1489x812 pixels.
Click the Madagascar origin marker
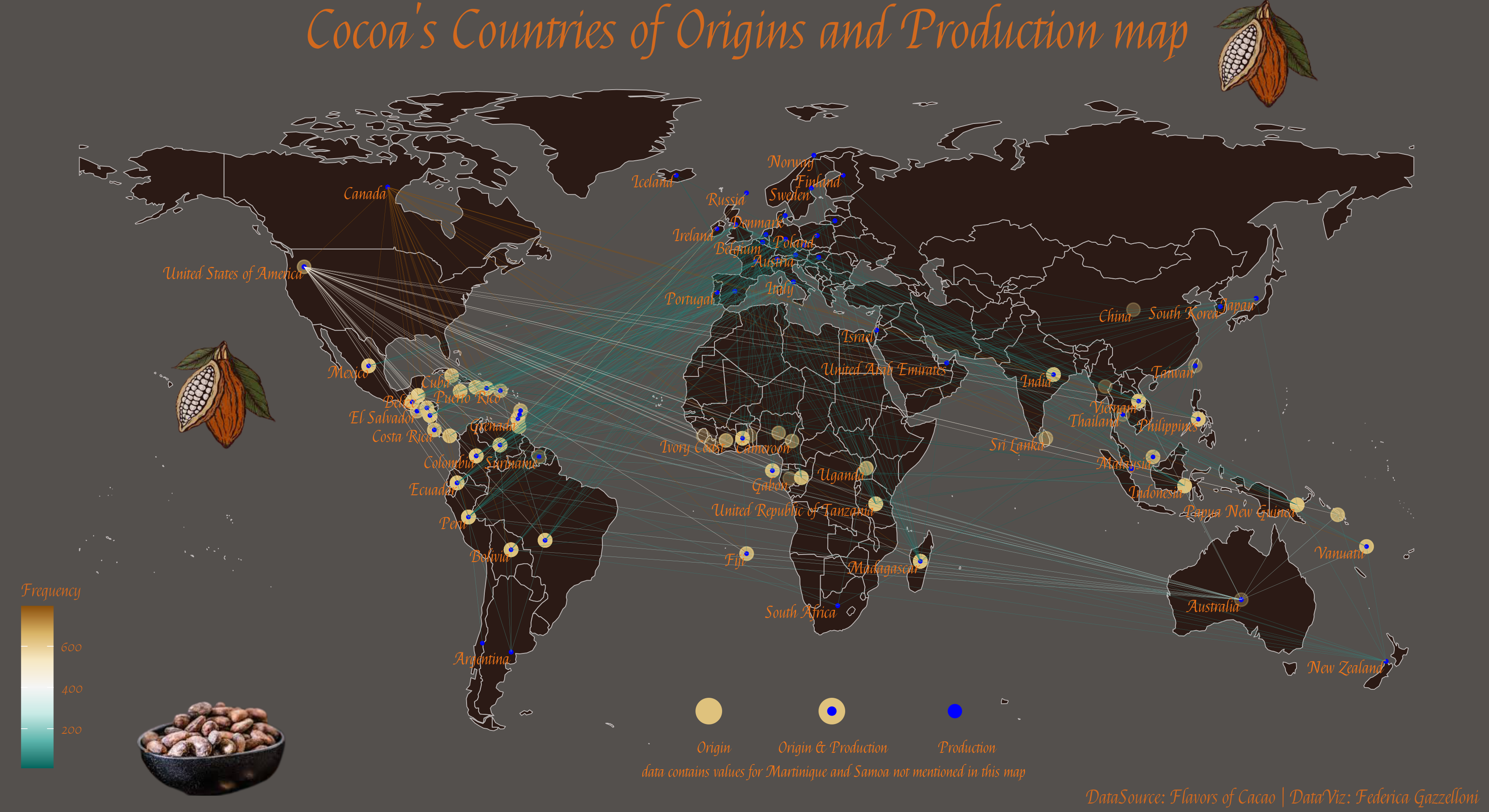tap(920, 561)
